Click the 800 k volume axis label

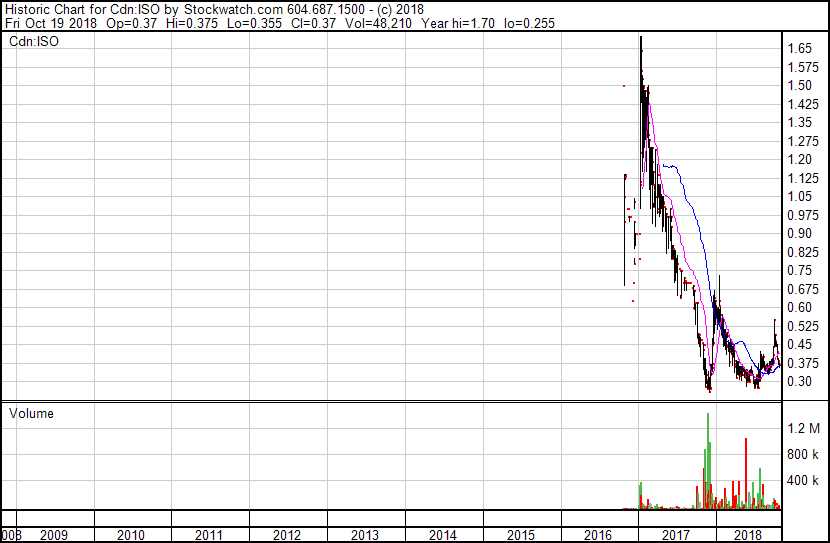pos(802,455)
